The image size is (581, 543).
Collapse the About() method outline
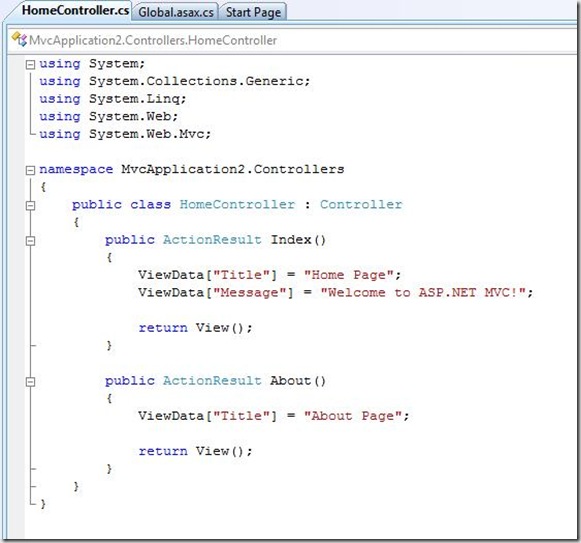point(30,382)
